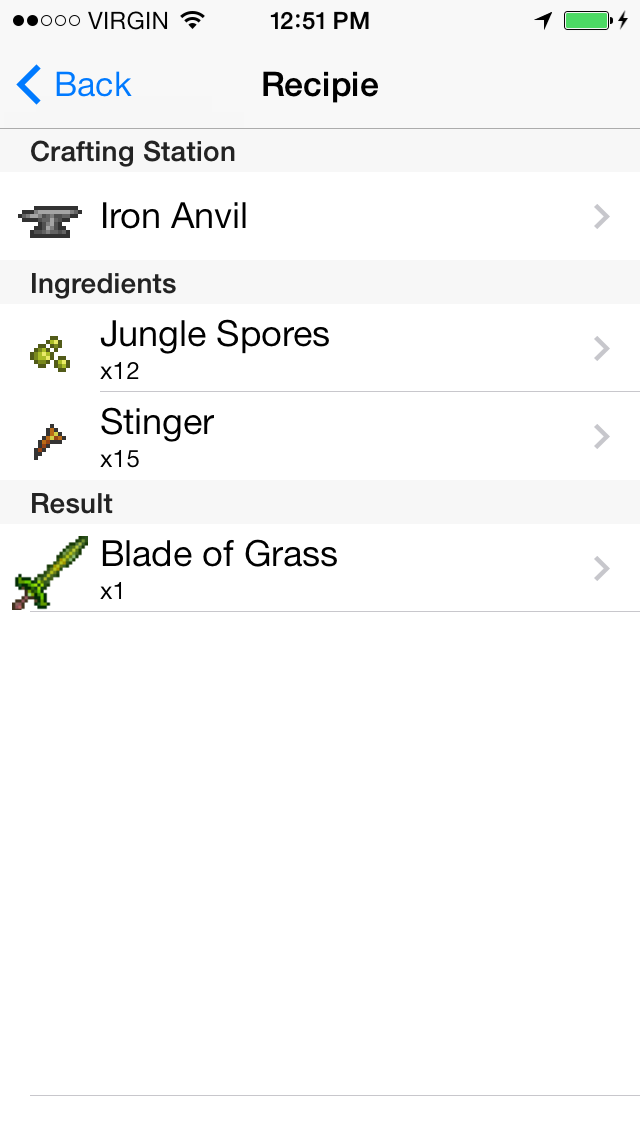Tap the Recipie title in navigation bar
The height and width of the screenshot is (1136, 640).
click(x=320, y=85)
